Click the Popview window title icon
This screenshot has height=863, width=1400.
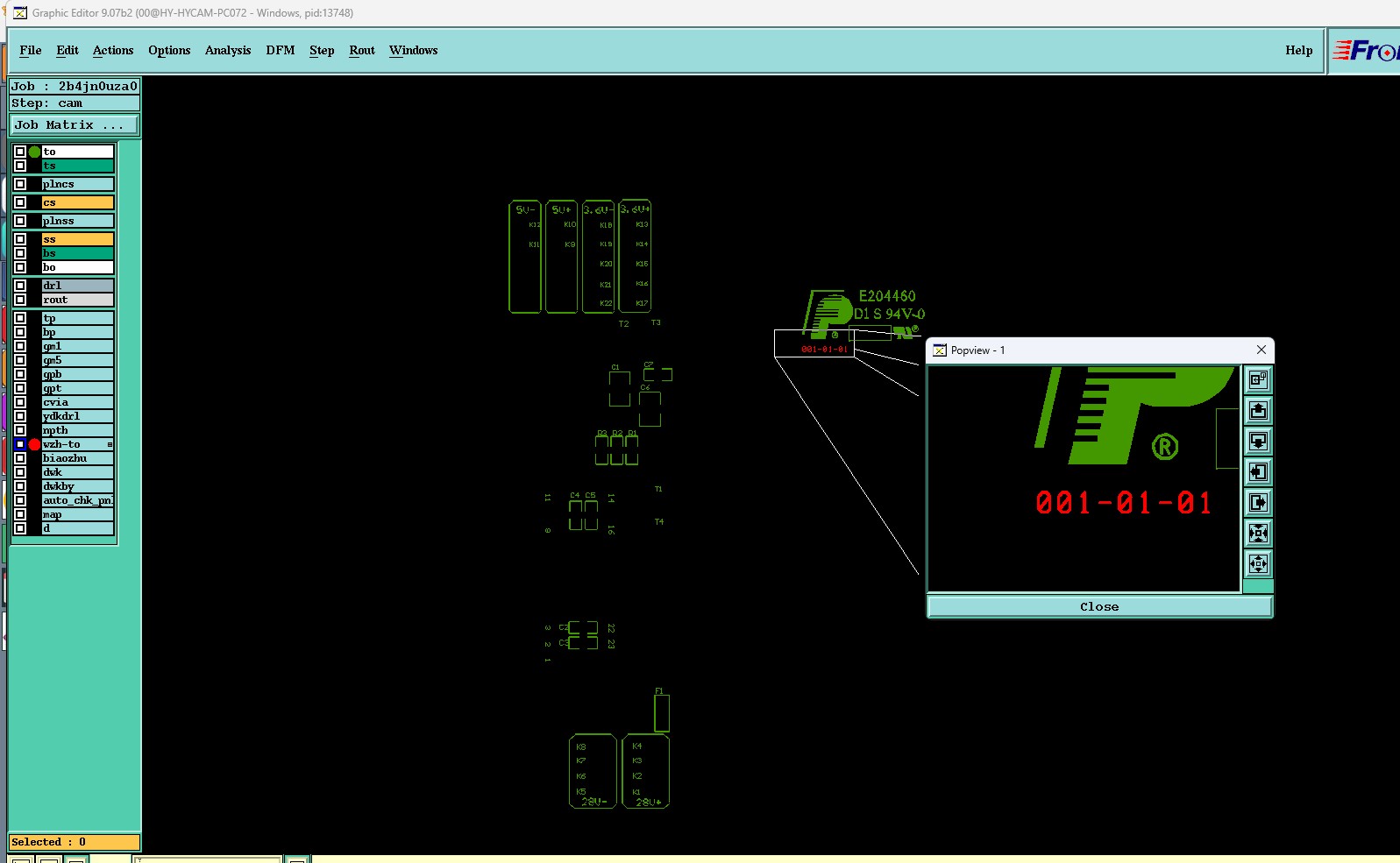tap(939, 350)
